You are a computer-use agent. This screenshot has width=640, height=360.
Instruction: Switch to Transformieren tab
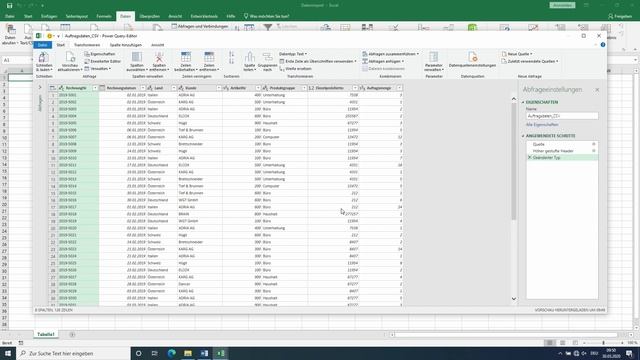click(x=87, y=45)
